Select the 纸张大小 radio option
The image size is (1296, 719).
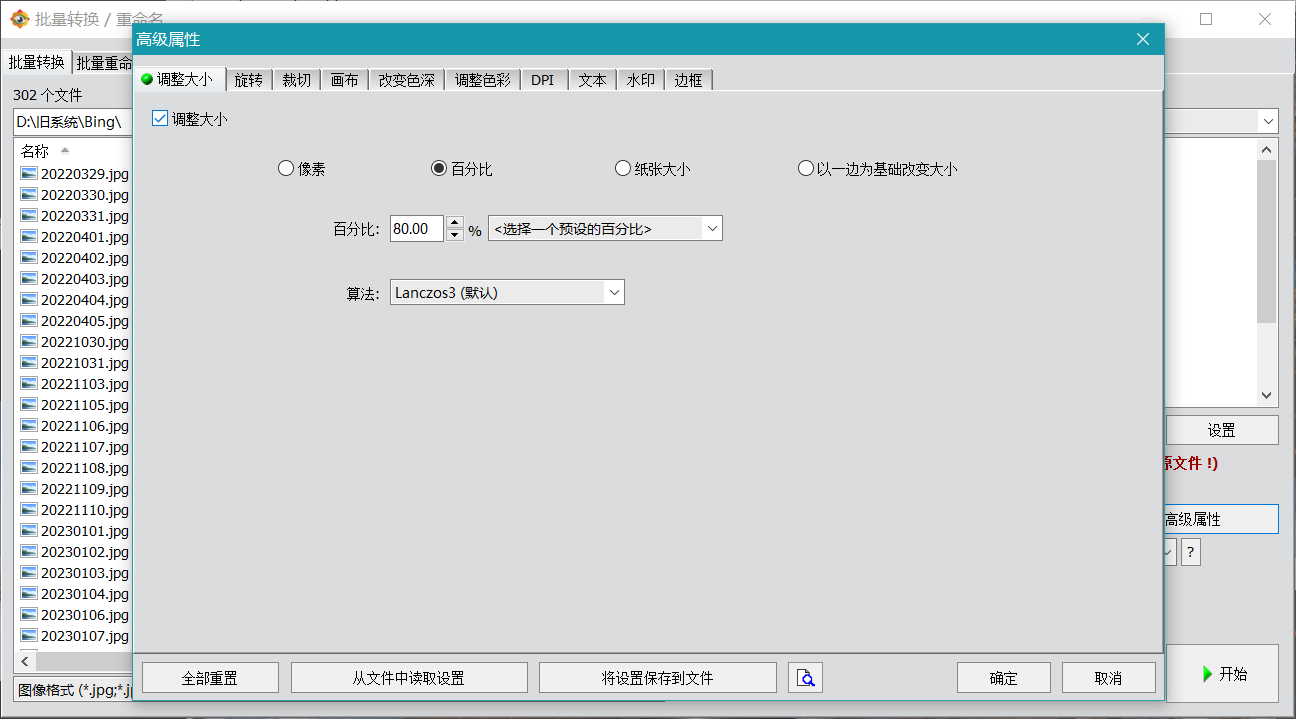(x=623, y=169)
